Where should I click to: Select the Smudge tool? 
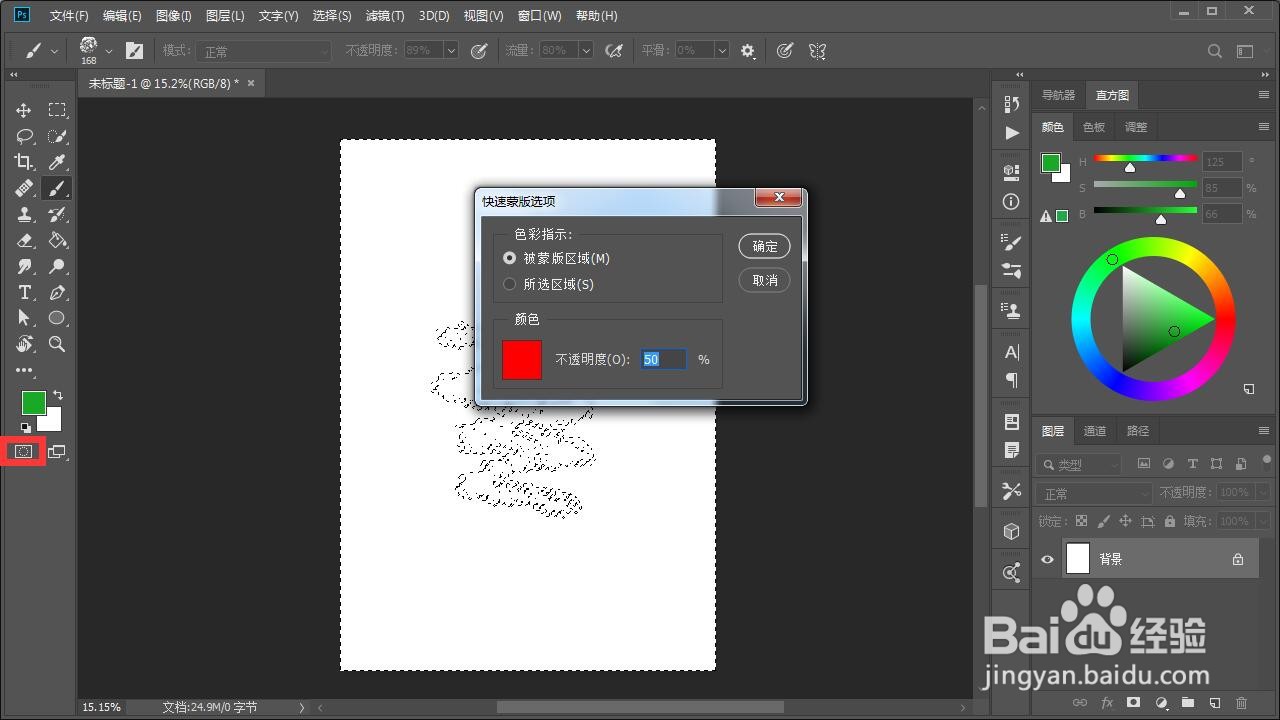[24, 266]
